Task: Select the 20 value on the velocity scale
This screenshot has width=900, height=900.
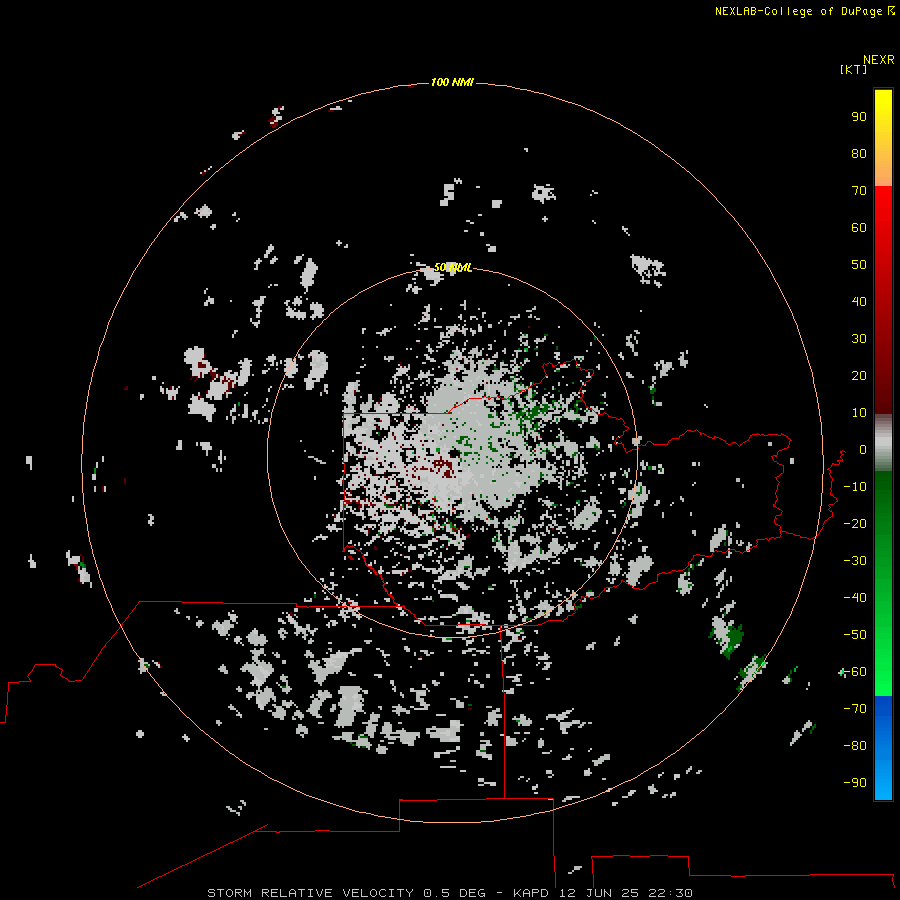Action: tap(859, 375)
